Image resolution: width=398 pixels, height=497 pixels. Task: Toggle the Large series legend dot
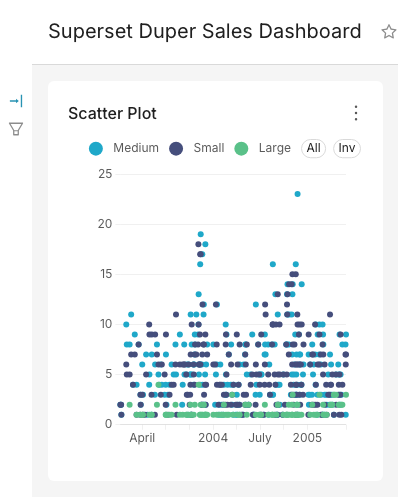click(241, 148)
